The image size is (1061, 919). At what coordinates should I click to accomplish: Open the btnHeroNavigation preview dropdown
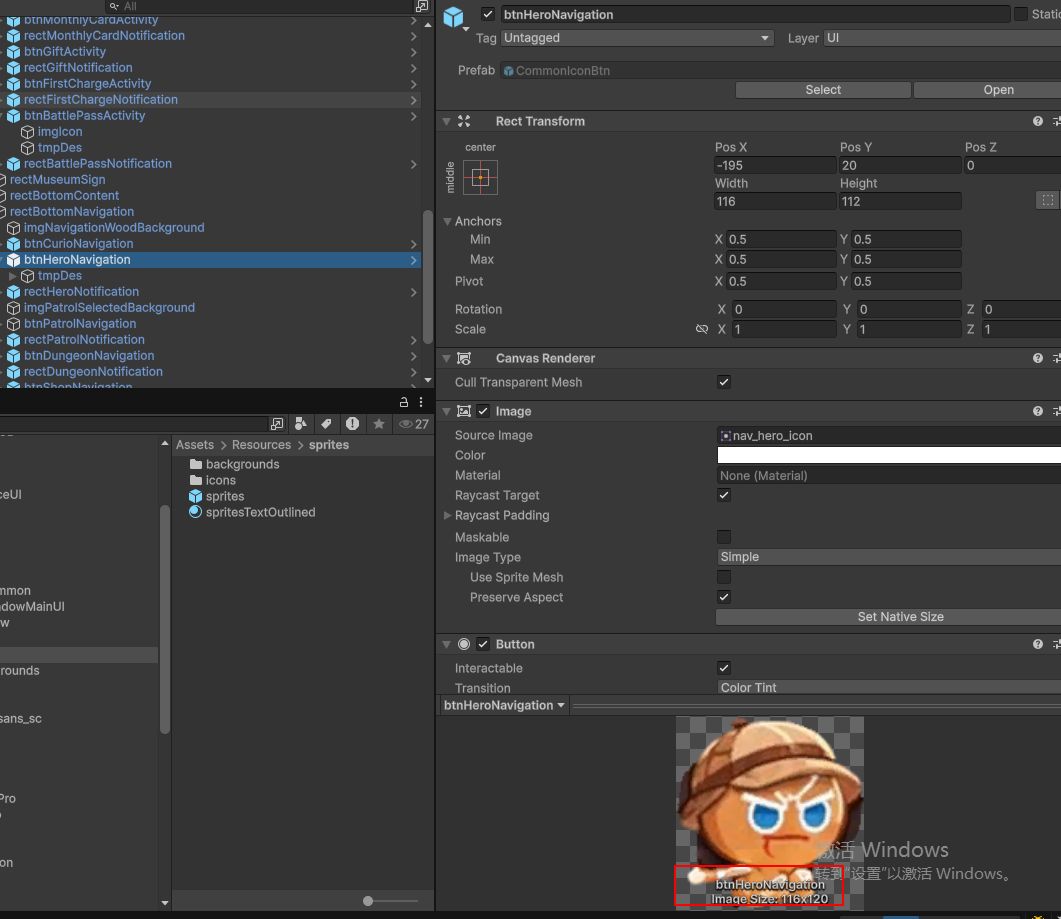[x=504, y=705]
